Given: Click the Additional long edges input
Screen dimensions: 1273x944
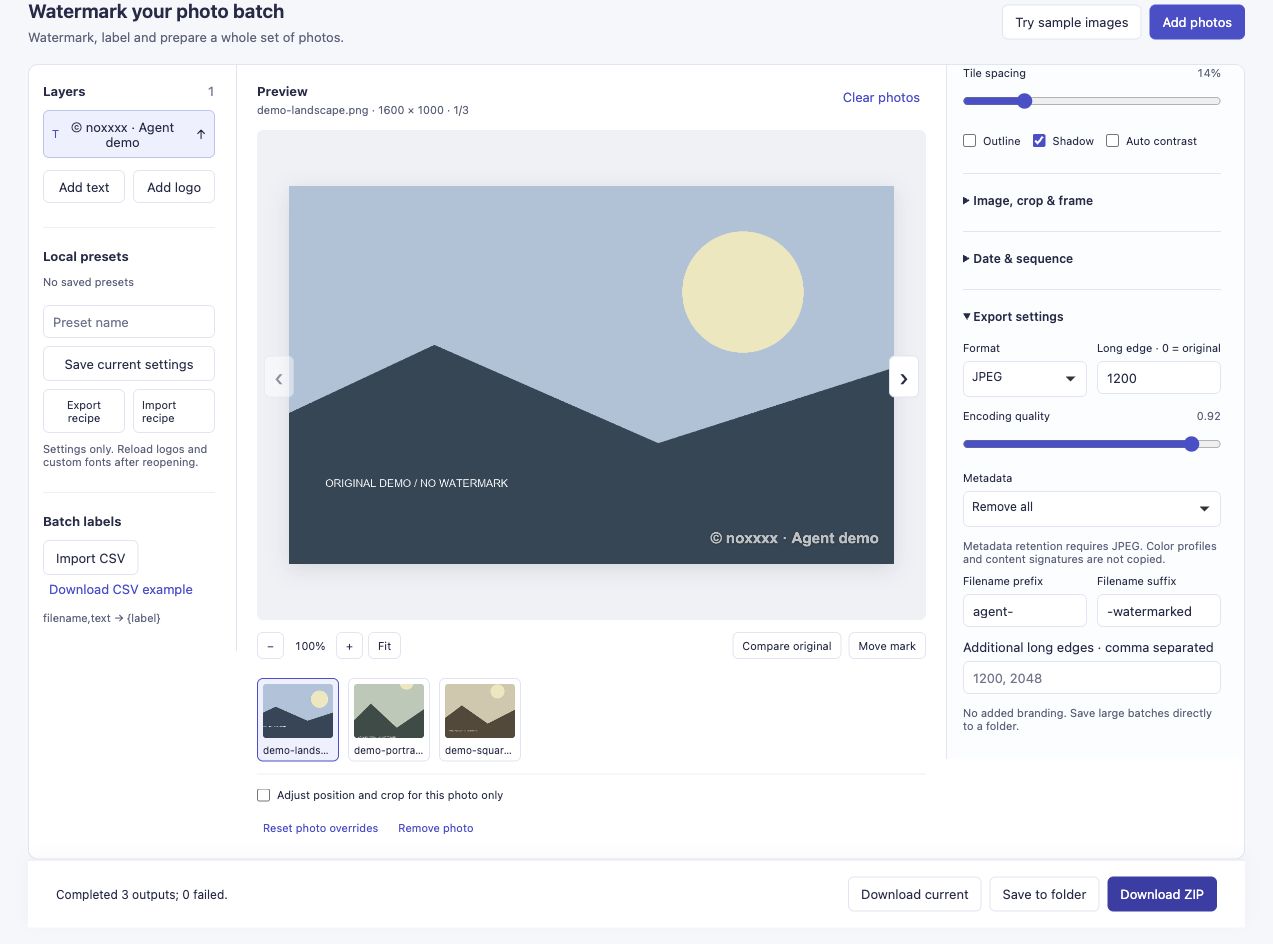Looking at the screenshot, I should pyautogui.click(x=1092, y=678).
